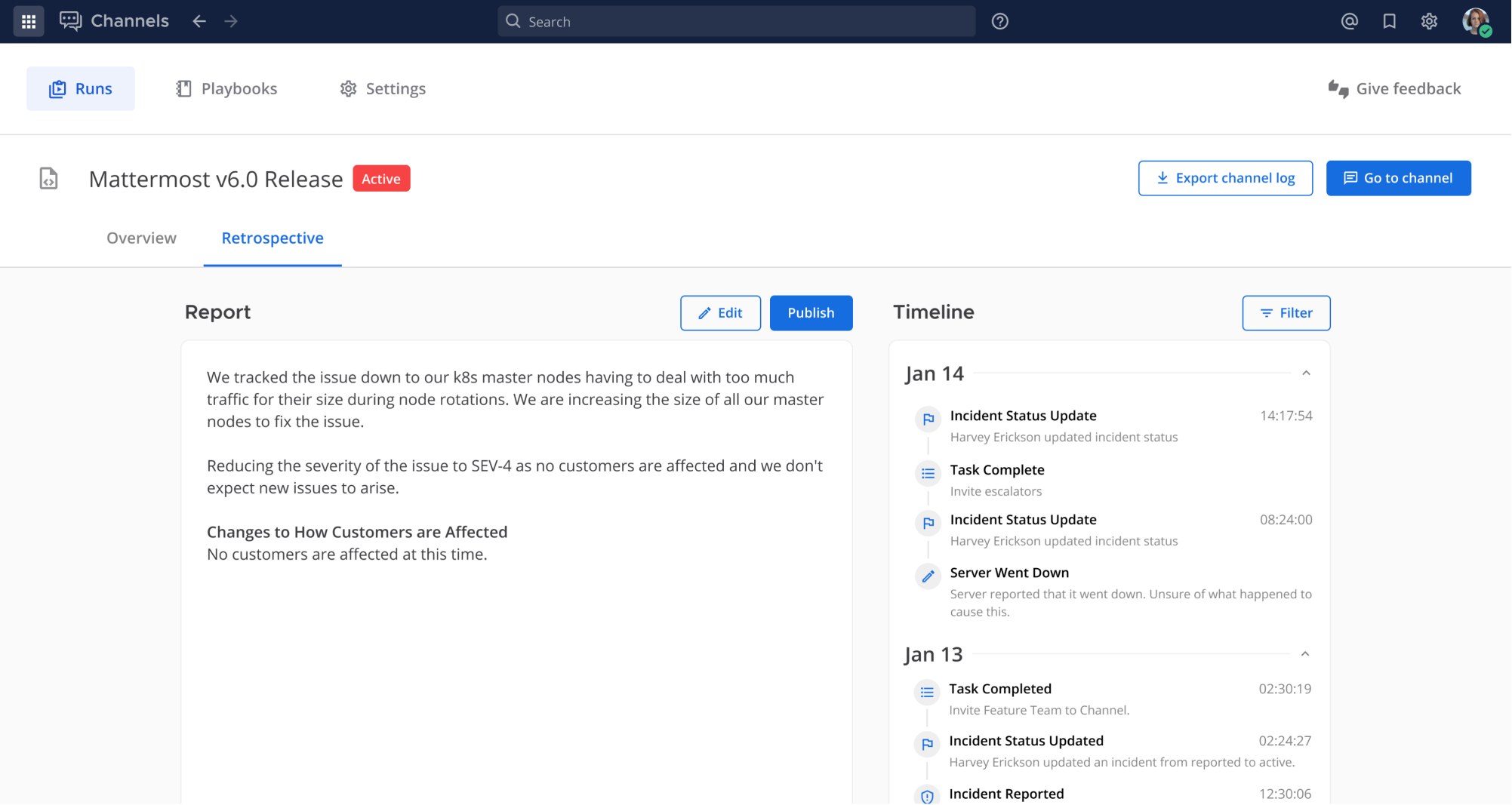Open the Timeline Filter dropdown

pyautogui.click(x=1286, y=313)
